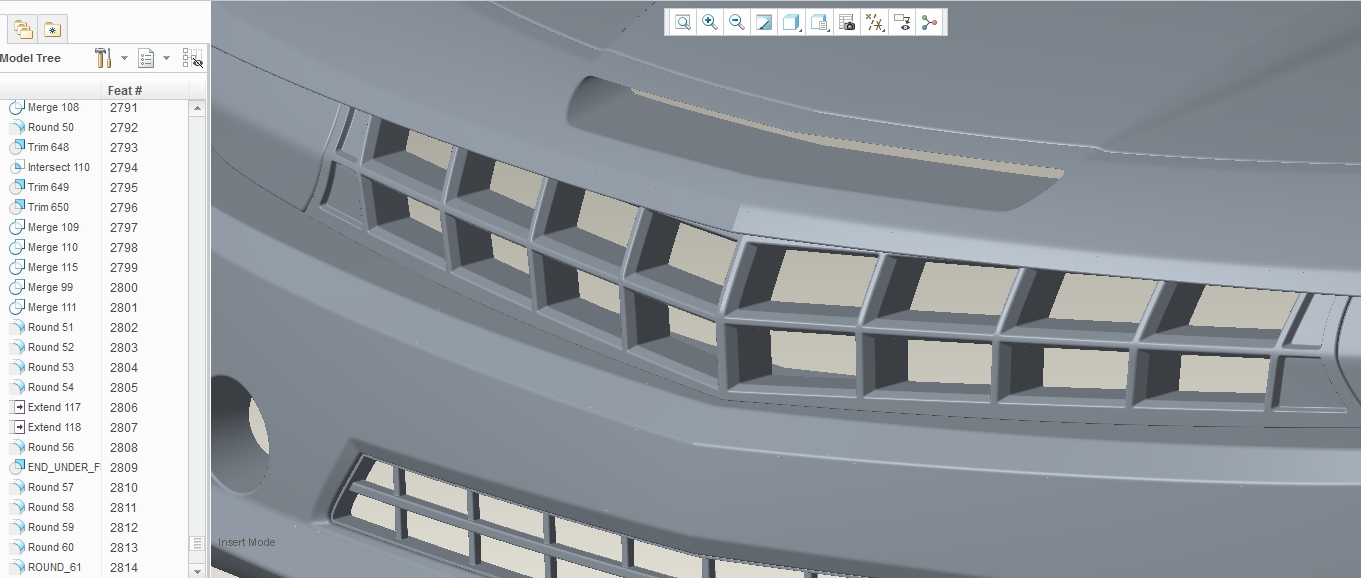Image resolution: width=1361 pixels, height=578 pixels.
Task: Select the Extend 118 feature
Action: click(x=55, y=427)
